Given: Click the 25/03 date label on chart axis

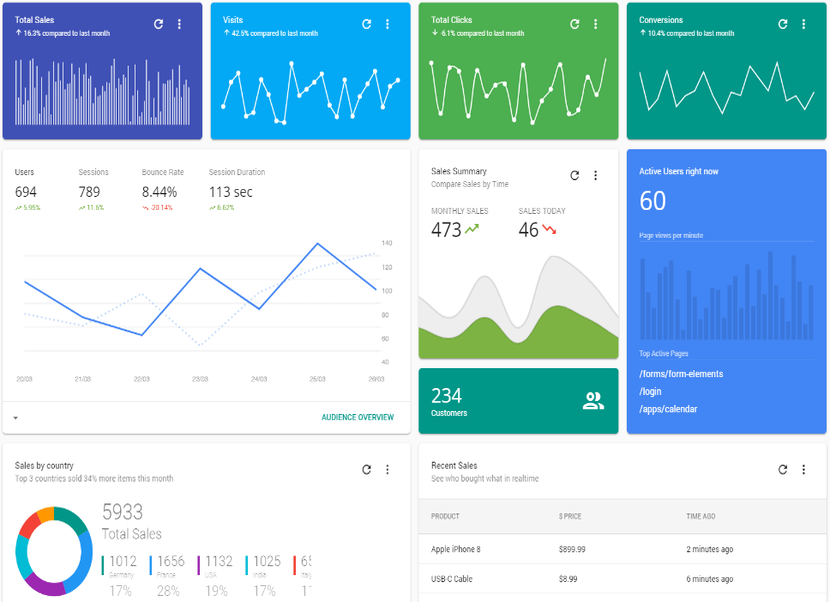Looking at the screenshot, I should 318,379.
